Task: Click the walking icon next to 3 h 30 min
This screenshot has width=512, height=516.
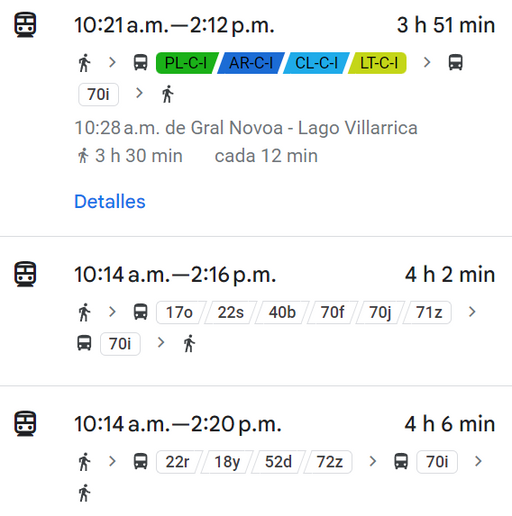Action: [x=83, y=156]
